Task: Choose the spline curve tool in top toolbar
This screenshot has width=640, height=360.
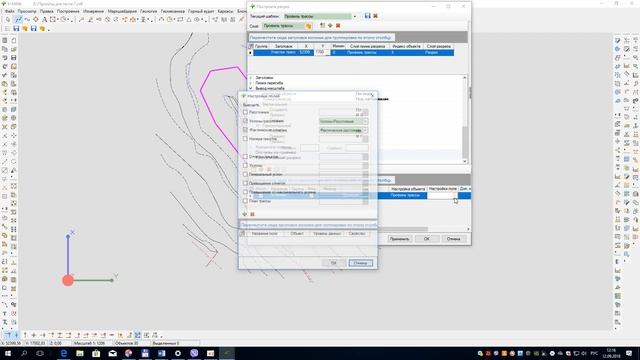Action: 27,20
